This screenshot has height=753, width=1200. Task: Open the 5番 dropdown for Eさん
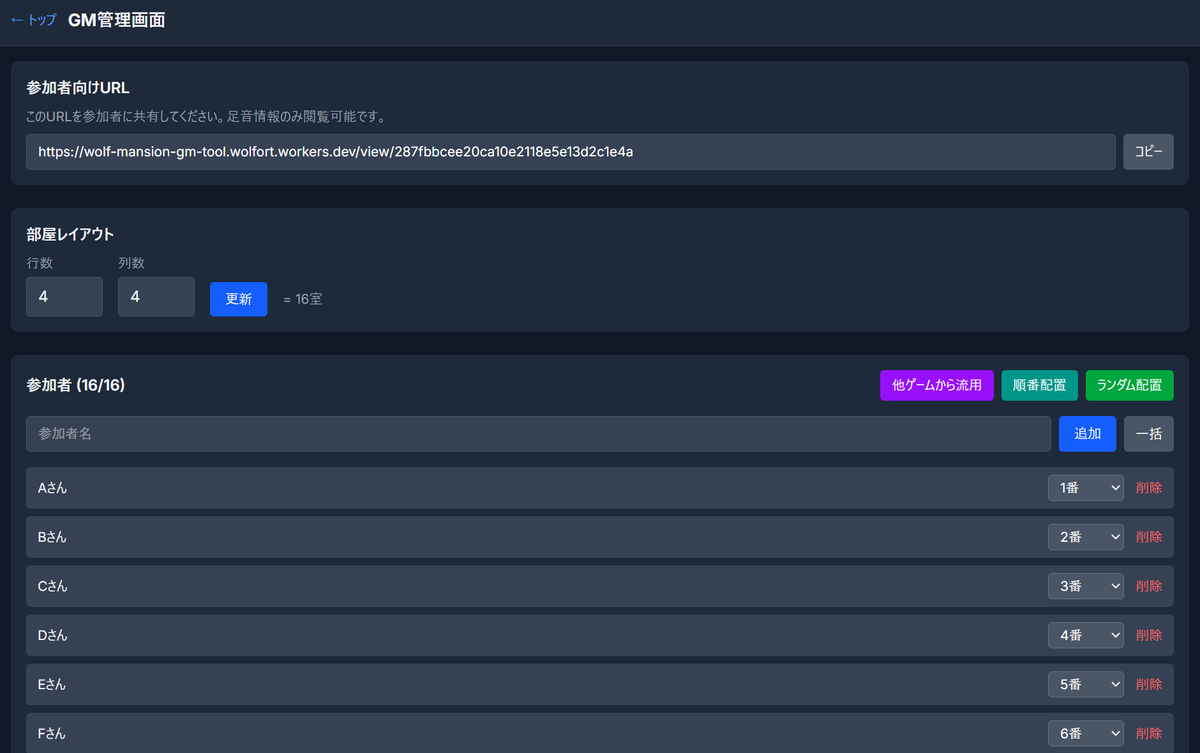[1086, 684]
